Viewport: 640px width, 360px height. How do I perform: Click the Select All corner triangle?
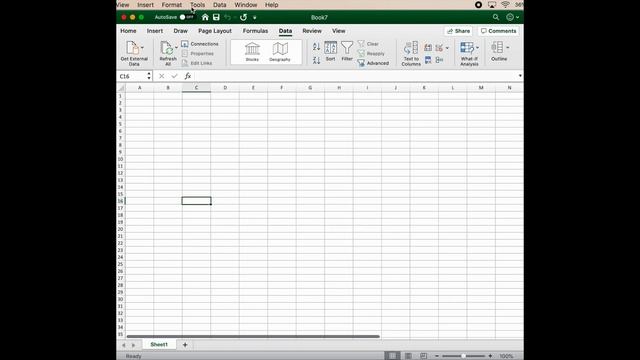tap(121, 87)
